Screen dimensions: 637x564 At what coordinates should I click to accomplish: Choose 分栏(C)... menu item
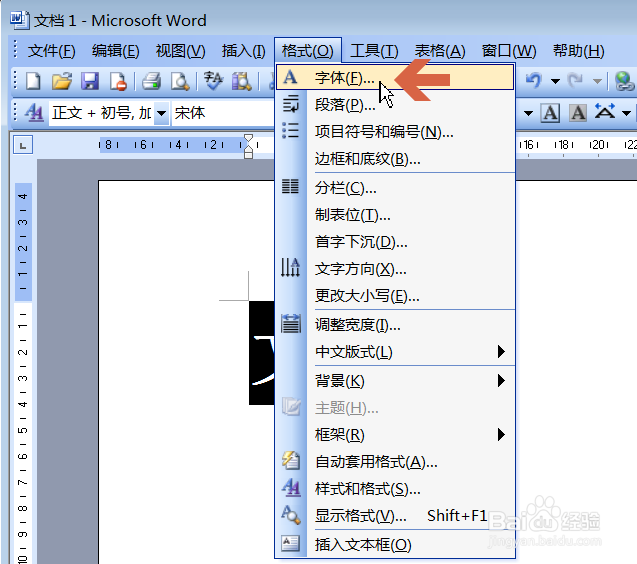point(395,188)
